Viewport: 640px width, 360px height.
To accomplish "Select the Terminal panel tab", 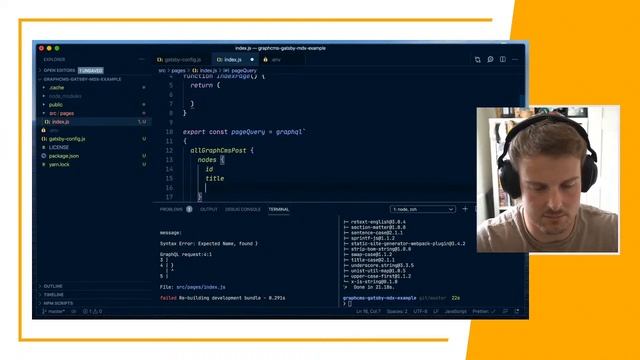I will click(279, 209).
